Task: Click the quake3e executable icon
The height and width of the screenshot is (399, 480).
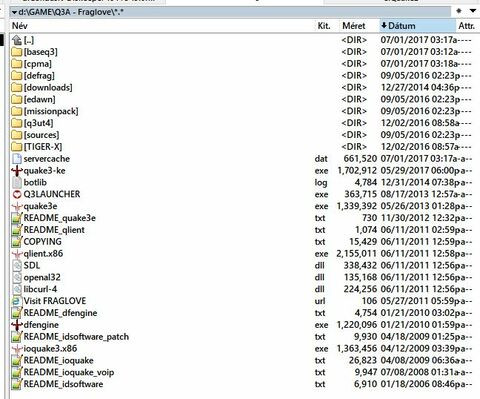Action: pos(17,206)
